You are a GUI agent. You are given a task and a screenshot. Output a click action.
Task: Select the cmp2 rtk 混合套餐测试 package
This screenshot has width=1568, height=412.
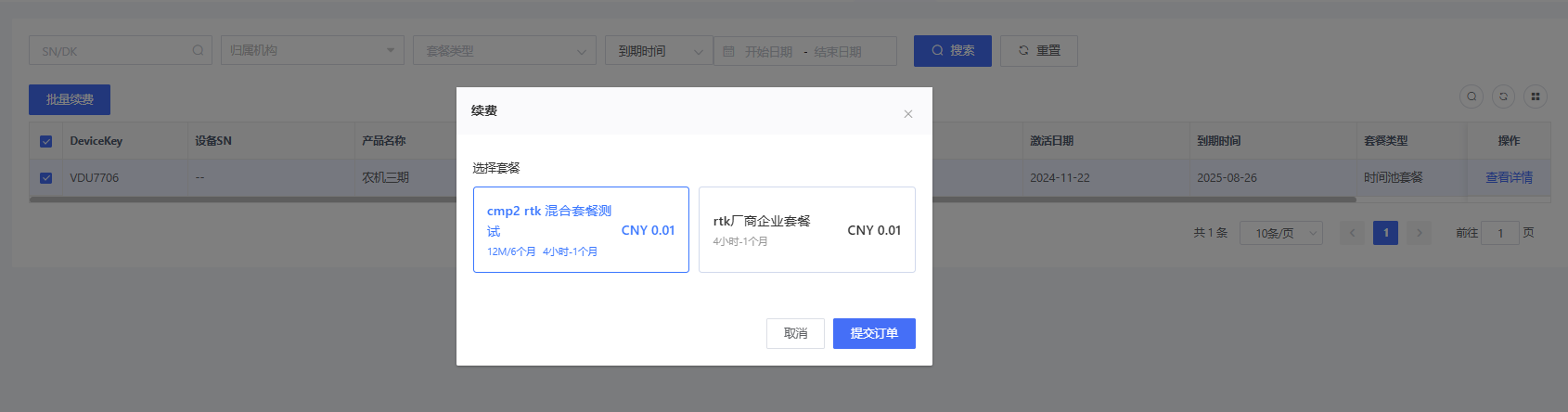pyautogui.click(x=581, y=230)
